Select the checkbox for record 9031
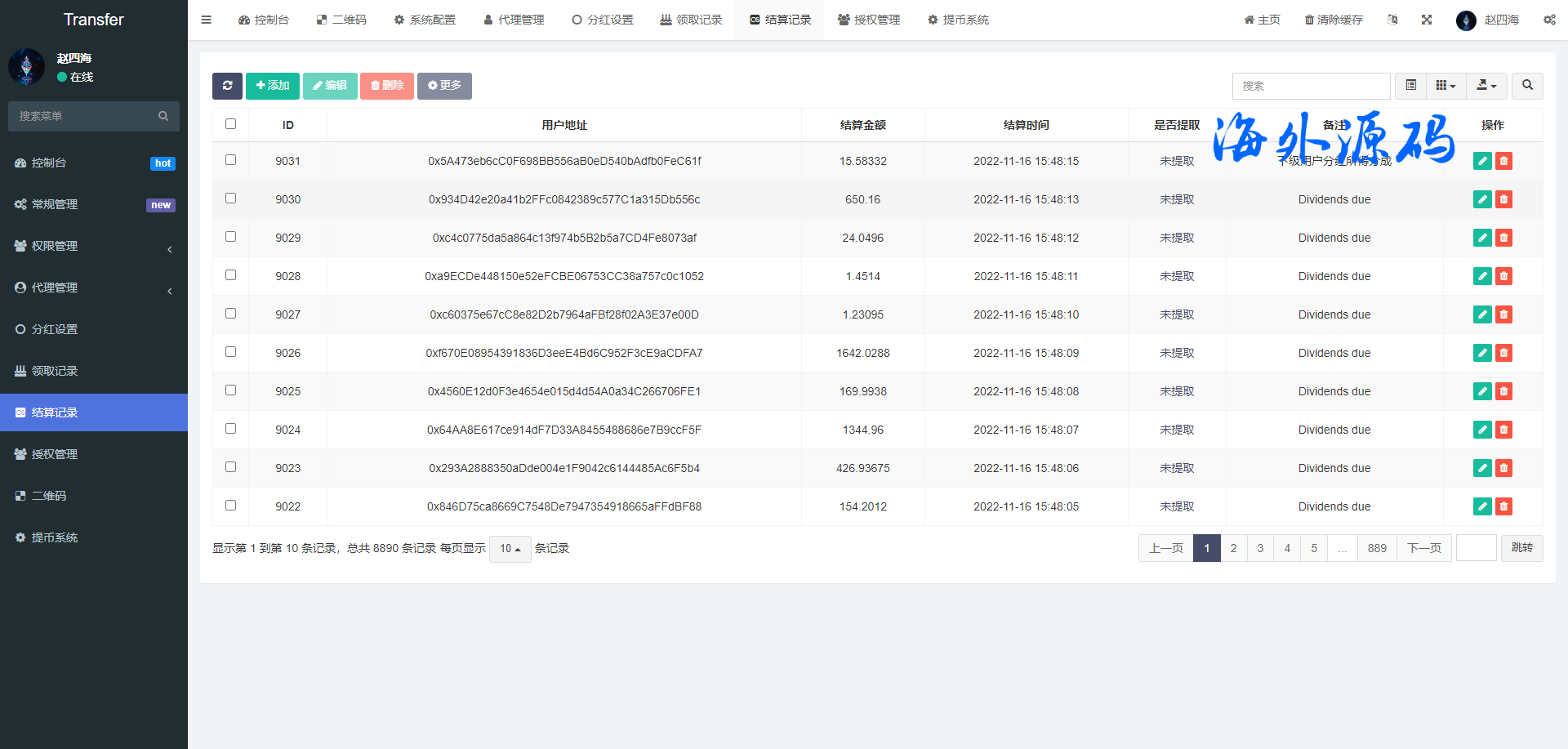 pyautogui.click(x=231, y=160)
